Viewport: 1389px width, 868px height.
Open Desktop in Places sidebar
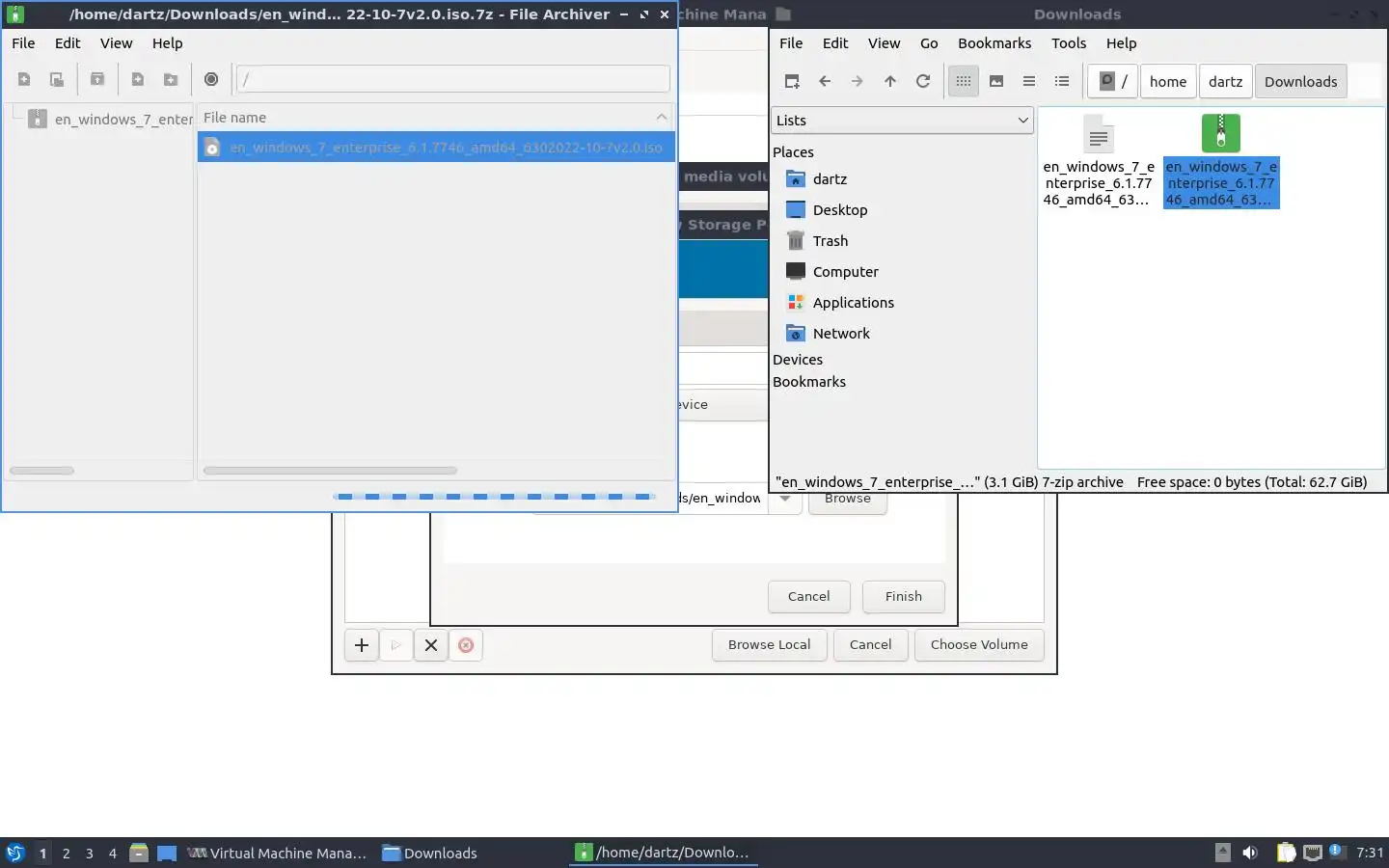[x=840, y=210]
